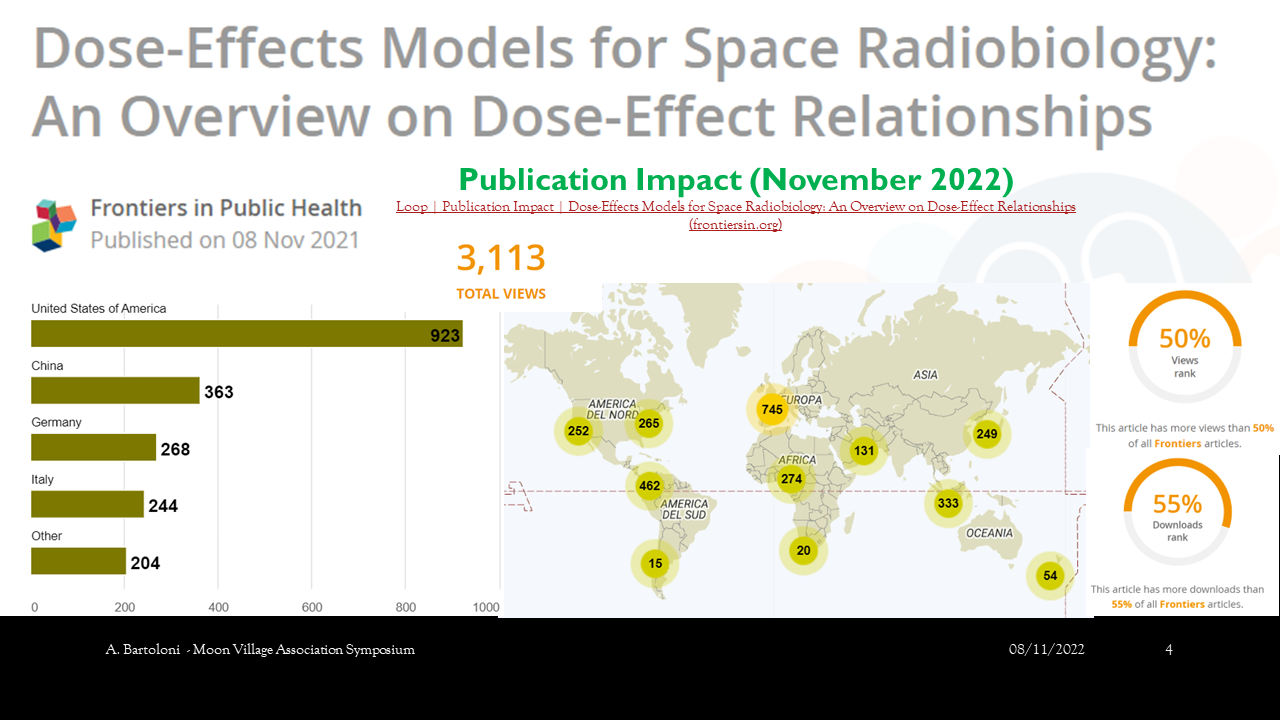Click the 1000 axis tick label
1280x720 pixels.
pos(486,607)
